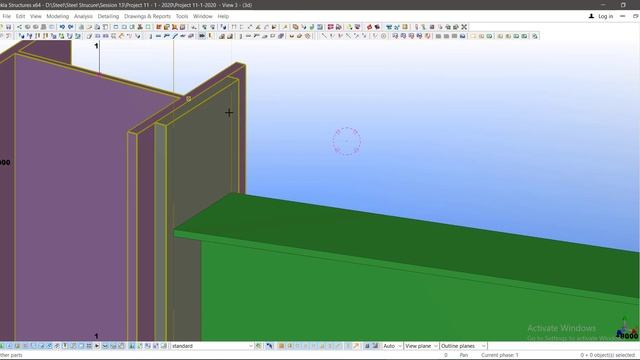Toggle Snap to end points switch
640x360 pixels.
pyautogui.click(x=289, y=346)
